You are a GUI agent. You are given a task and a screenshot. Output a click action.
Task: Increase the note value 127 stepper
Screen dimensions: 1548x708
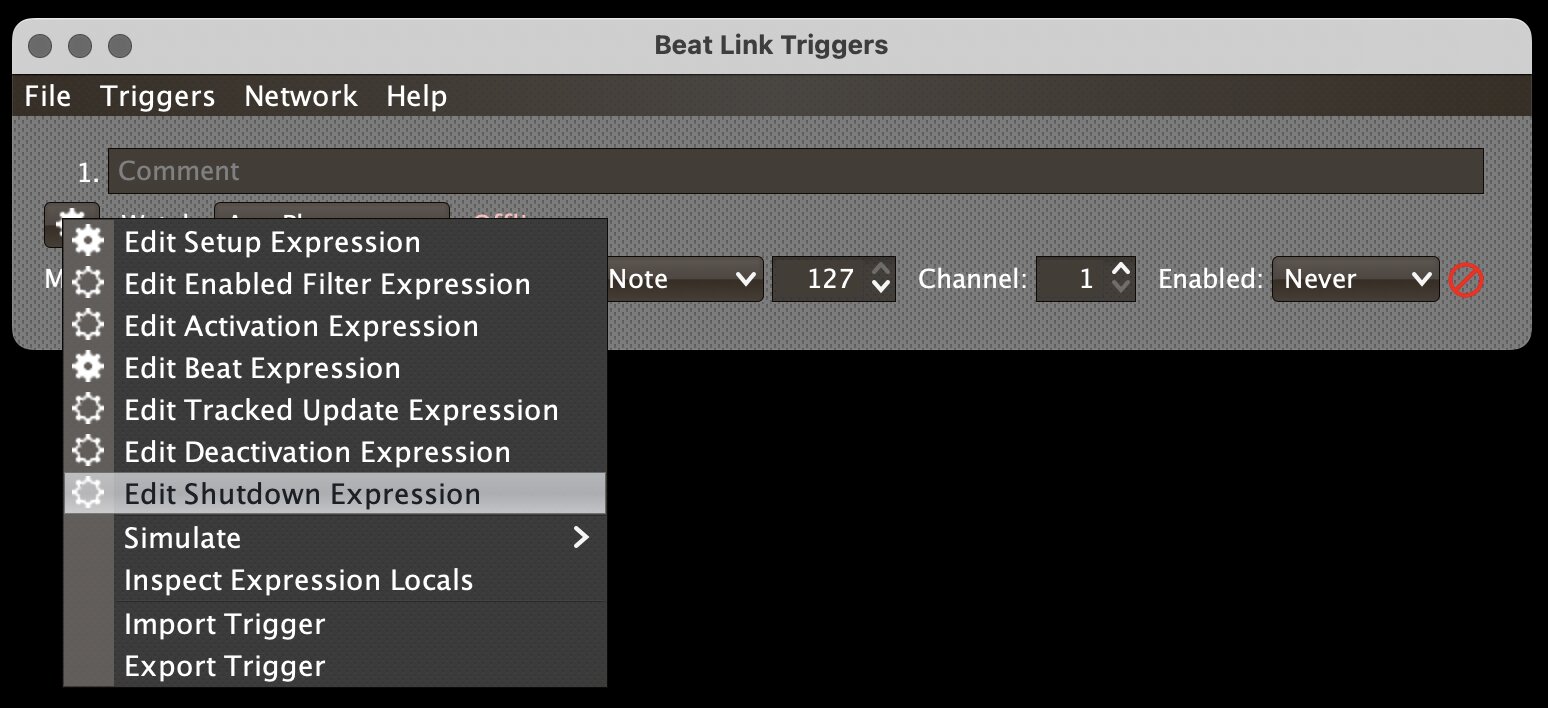(x=881, y=269)
